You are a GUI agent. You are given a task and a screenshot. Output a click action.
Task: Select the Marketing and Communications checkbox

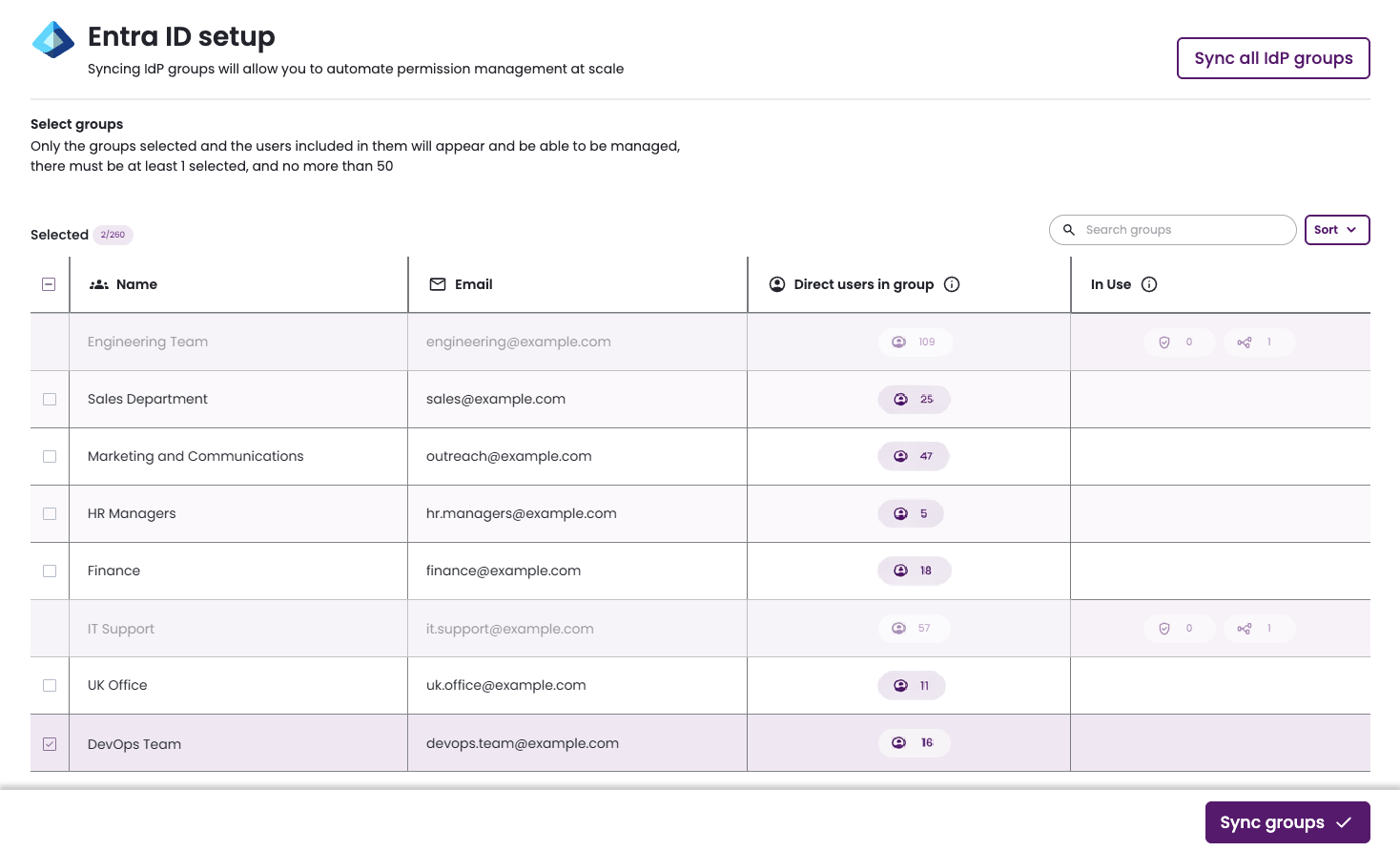pyautogui.click(x=50, y=457)
